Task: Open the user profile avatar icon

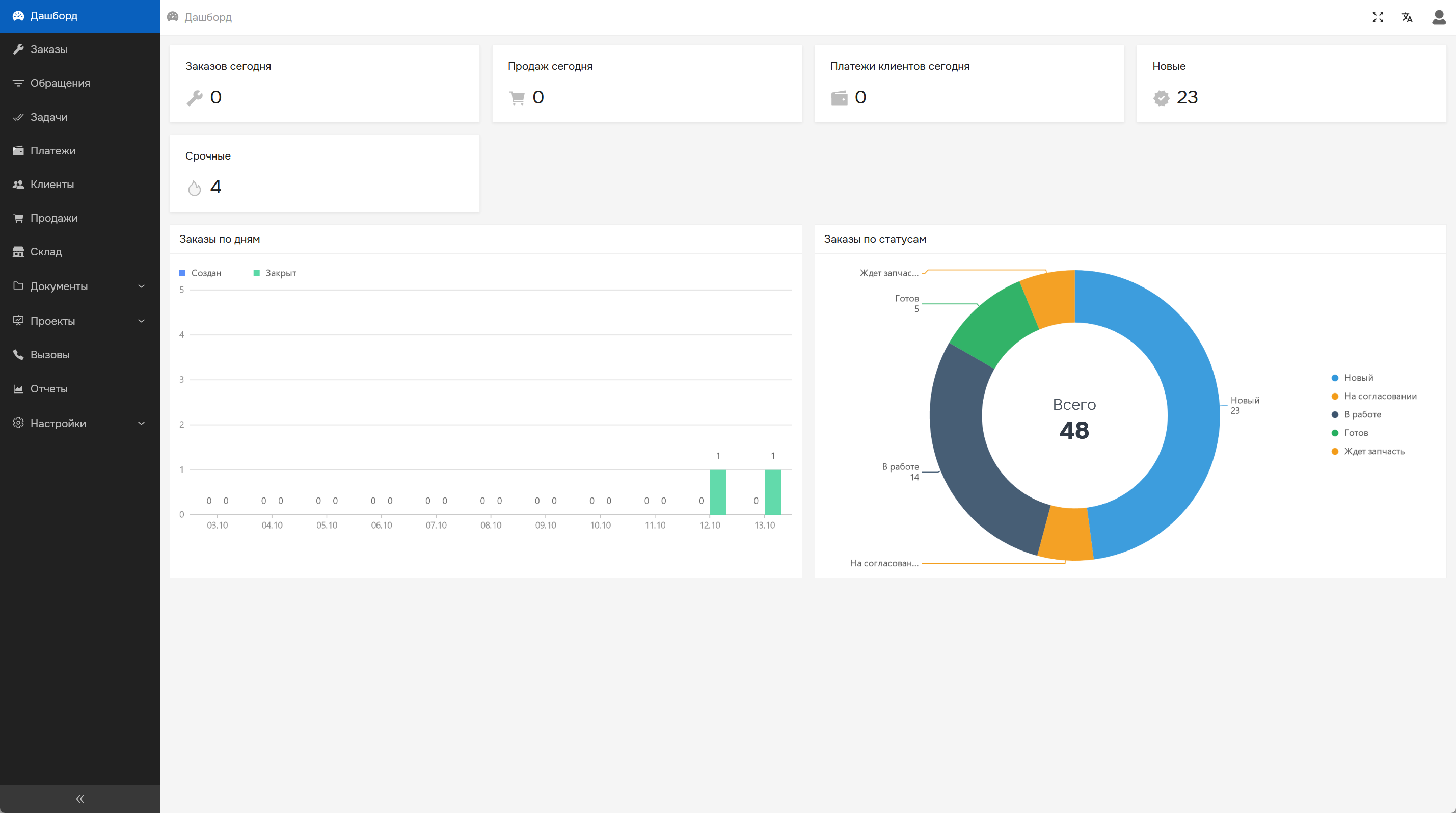Action: tap(1439, 17)
